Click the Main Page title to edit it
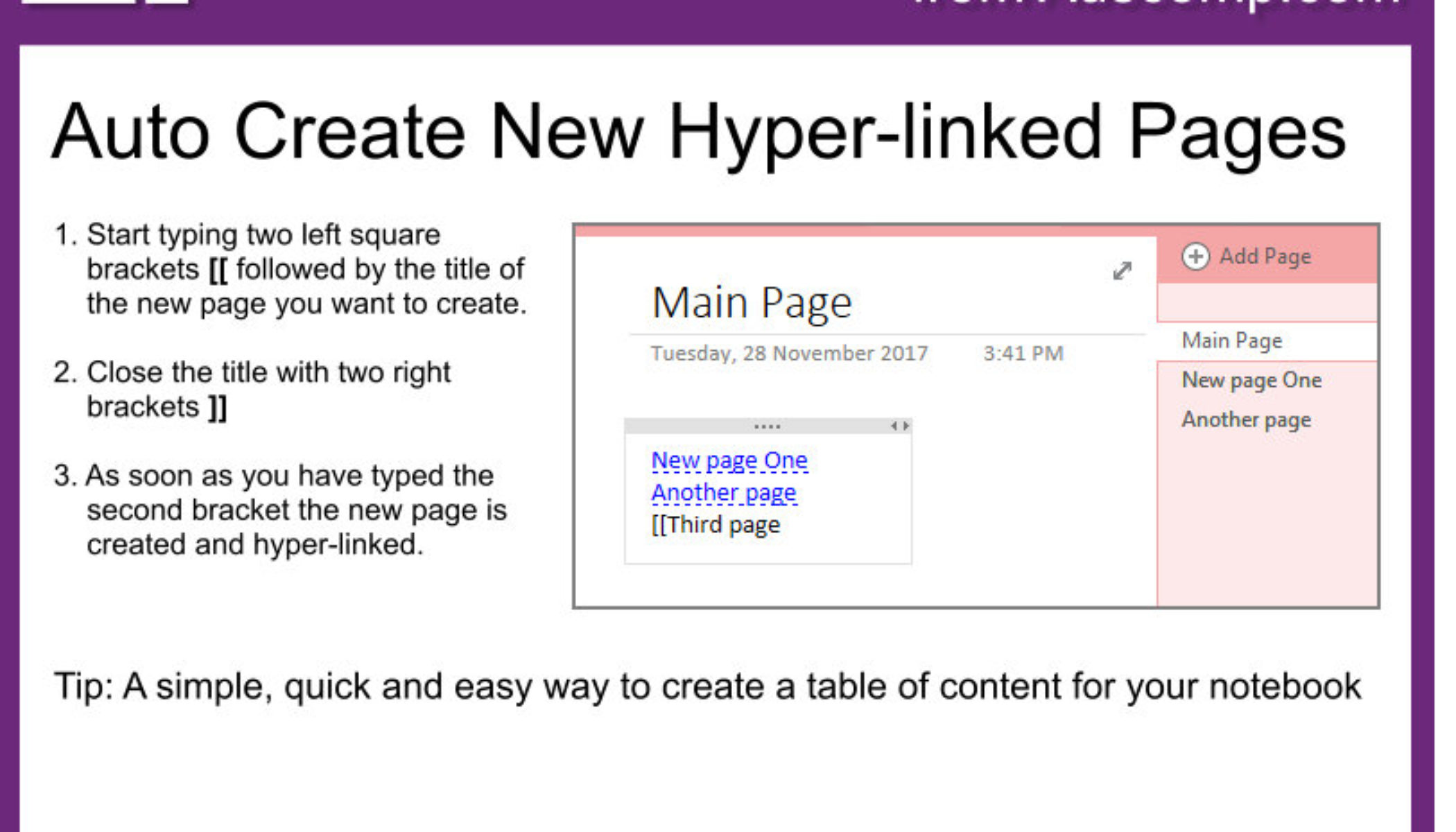The image size is (1456, 832). click(751, 301)
